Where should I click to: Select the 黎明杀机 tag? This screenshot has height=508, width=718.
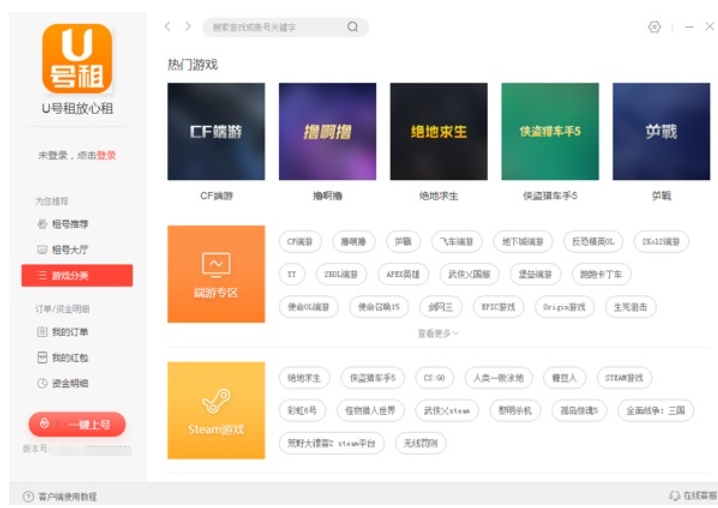tap(515, 410)
